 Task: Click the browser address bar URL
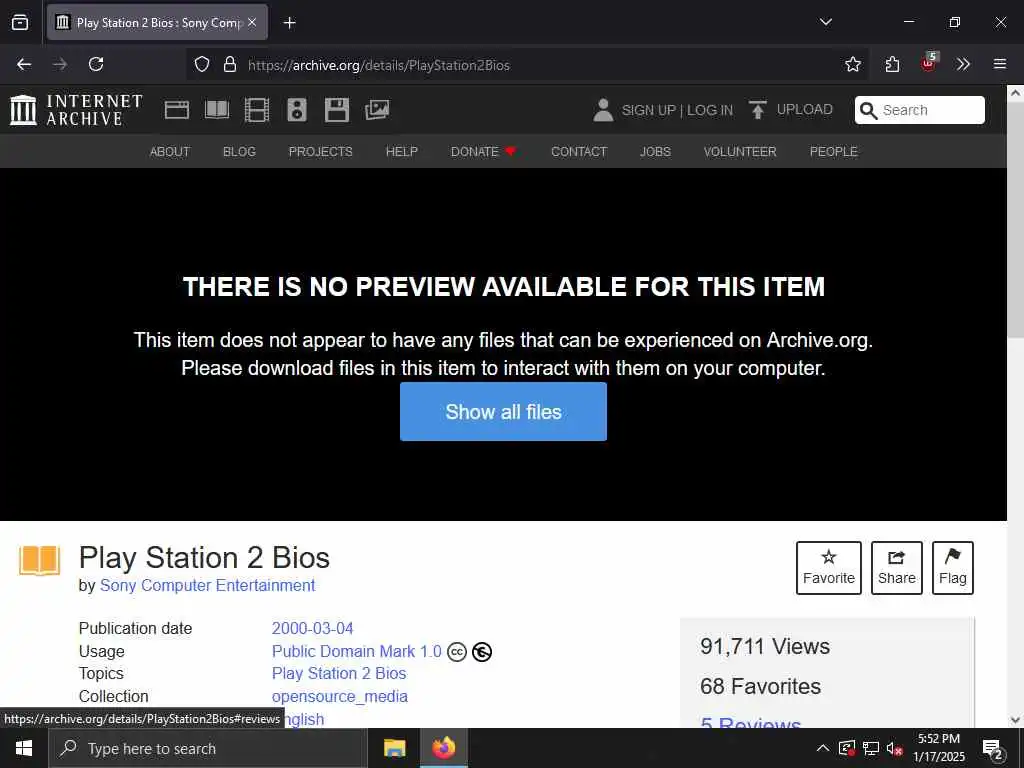(x=379, y=65)
